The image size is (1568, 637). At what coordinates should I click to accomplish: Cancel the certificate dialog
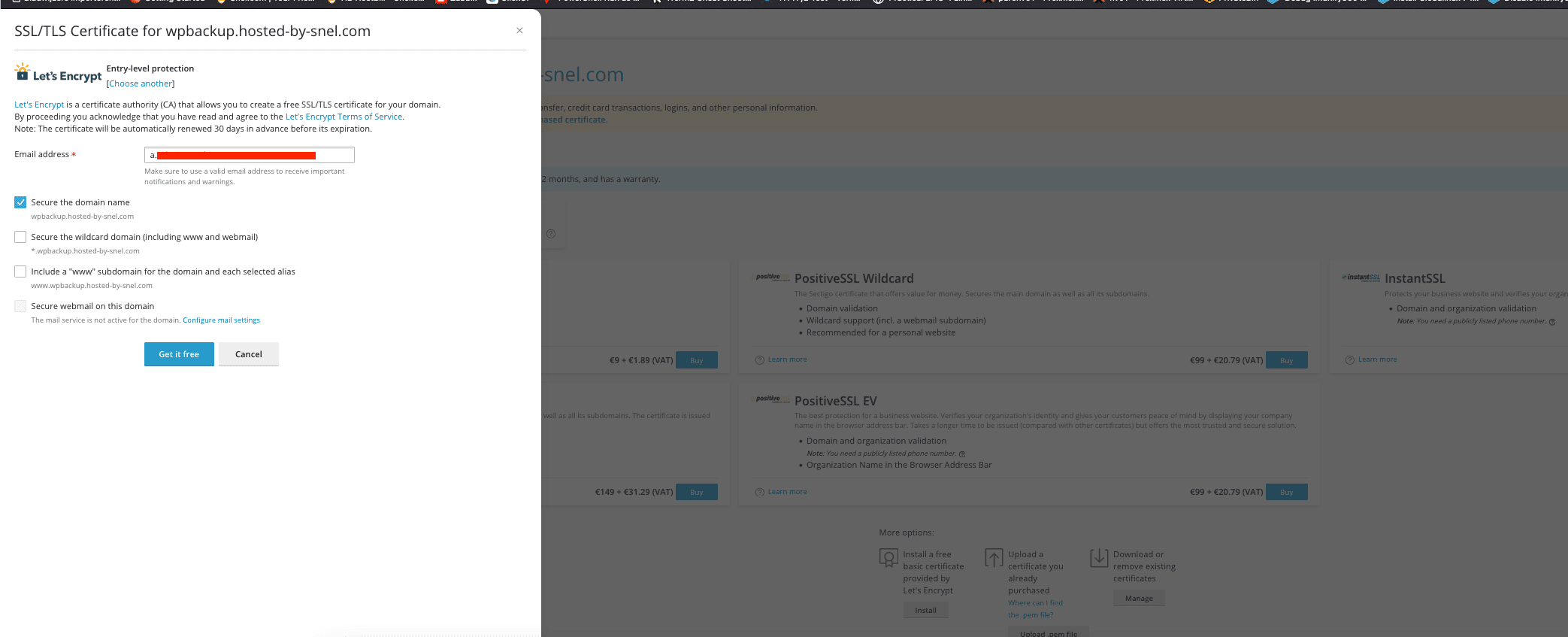coord(249,354)
